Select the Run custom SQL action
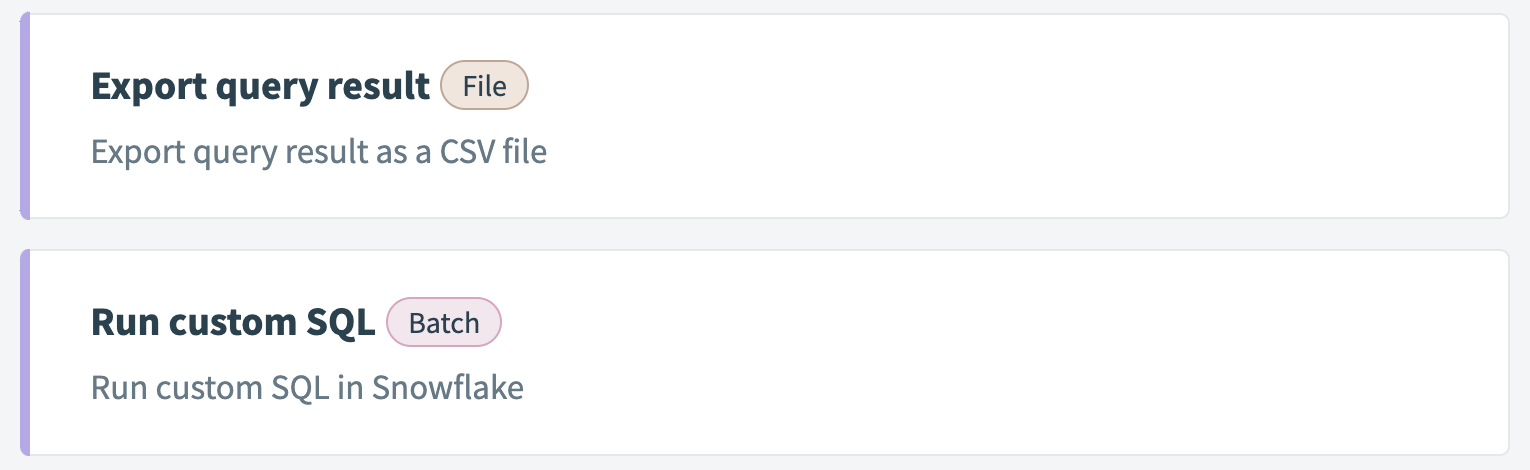Image resolution: width=1530 pixels, height=470 pixels. click(x=232, y=323)
